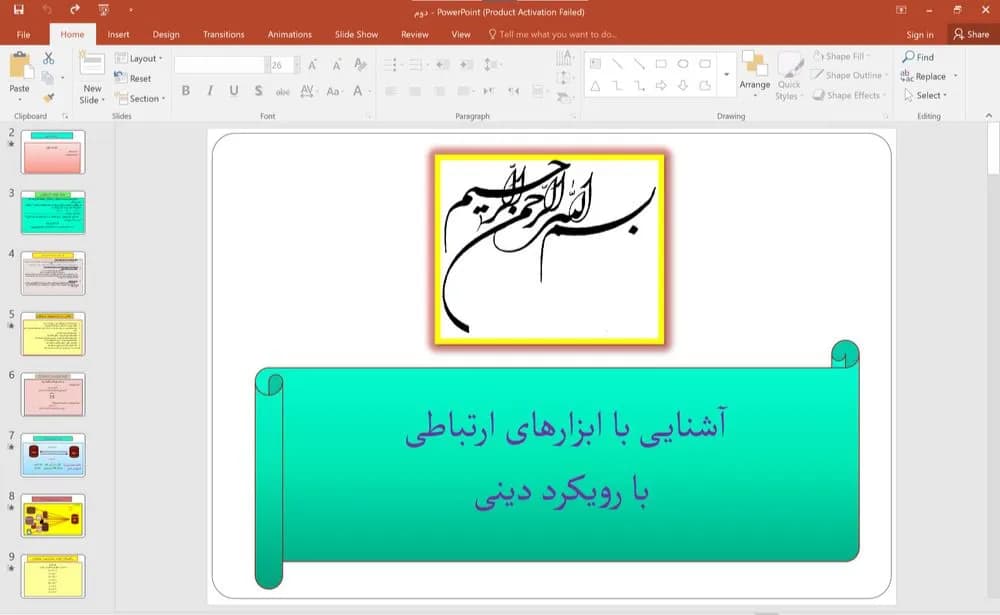Open the Review tab
Image resolution: width=1000 pixels, height=615 pixels.
pyautogui.click(x=415, y=34)
